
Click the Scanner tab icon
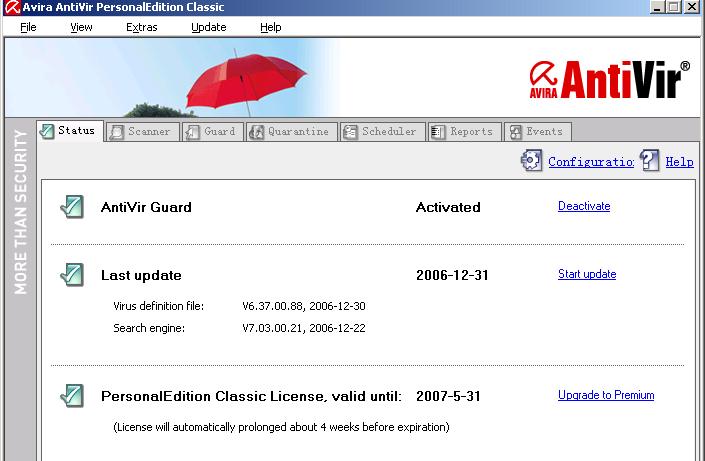point(116,132)
